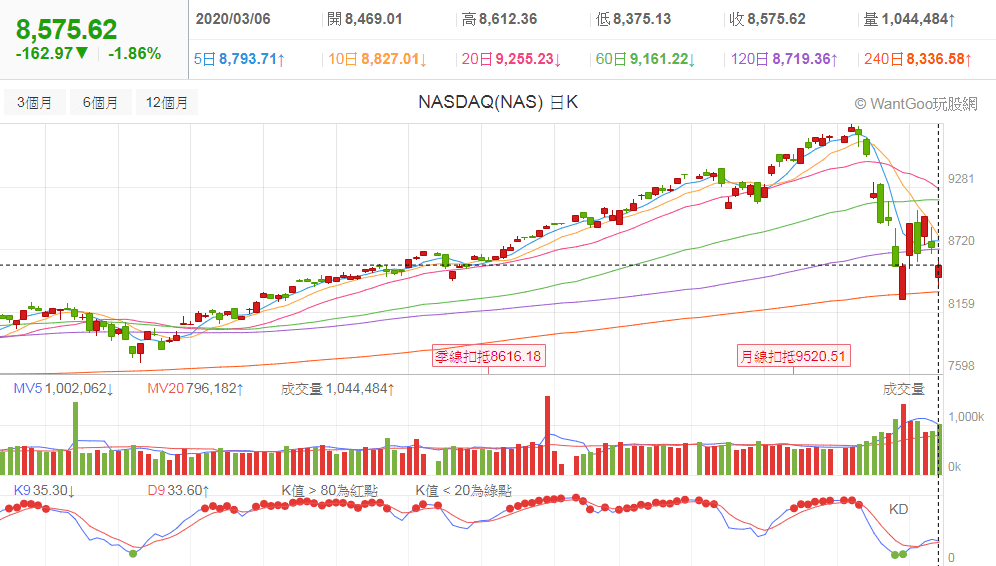Click the D9 indicator value label

point(178,490)
